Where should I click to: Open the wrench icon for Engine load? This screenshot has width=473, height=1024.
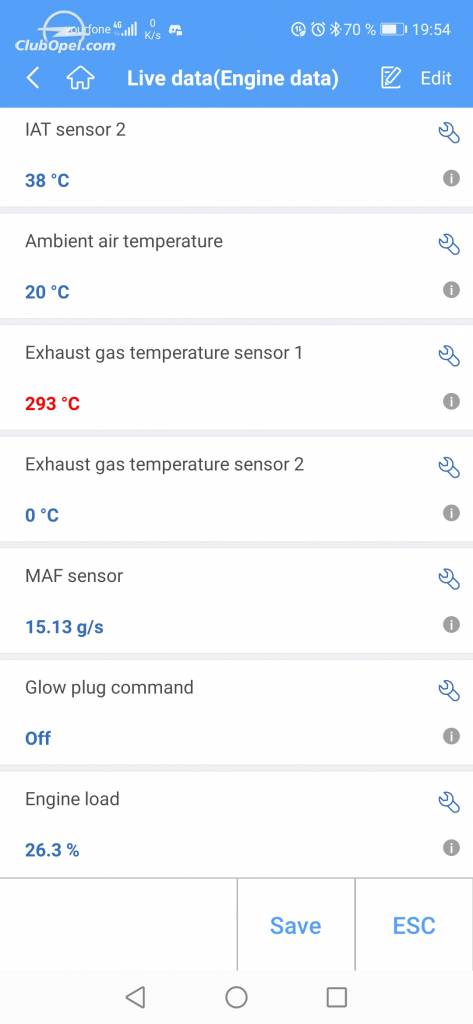tap(449, 802)
